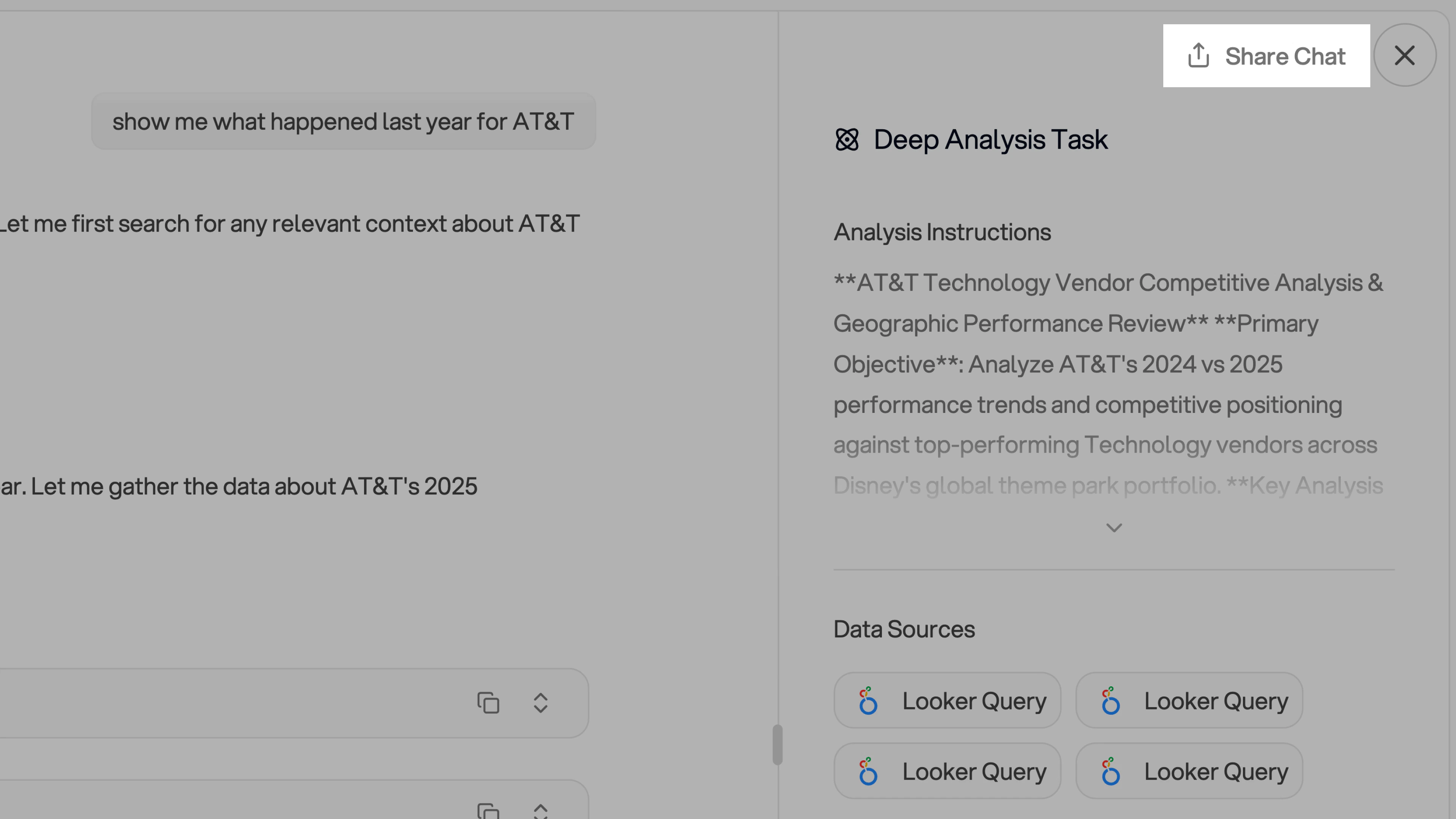Select the fourth Looker Query chip
The height and width of the screenshot is (819, 1456).
tap(1189, 772)
